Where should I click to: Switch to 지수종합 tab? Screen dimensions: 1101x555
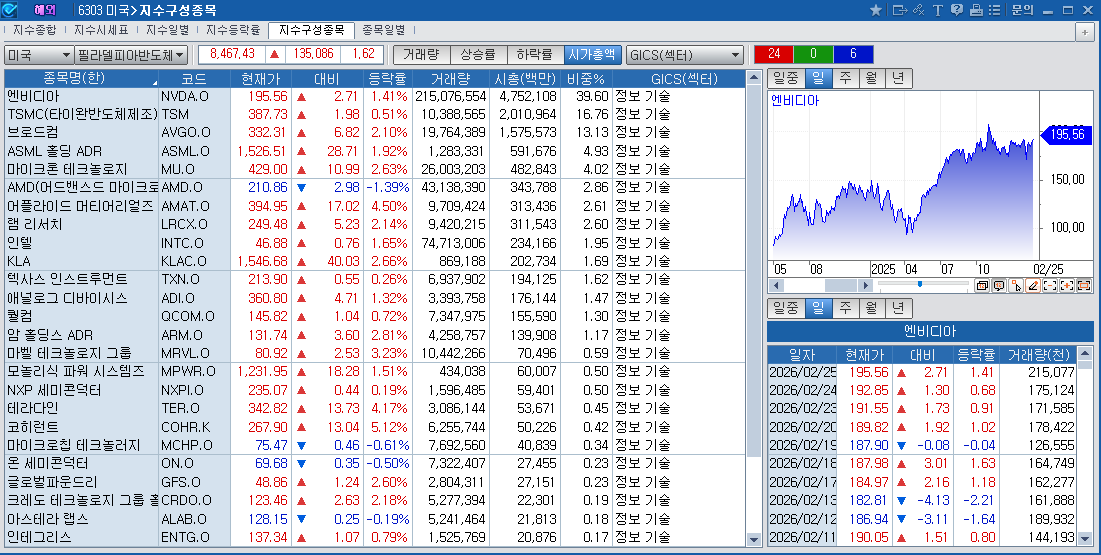34,30
